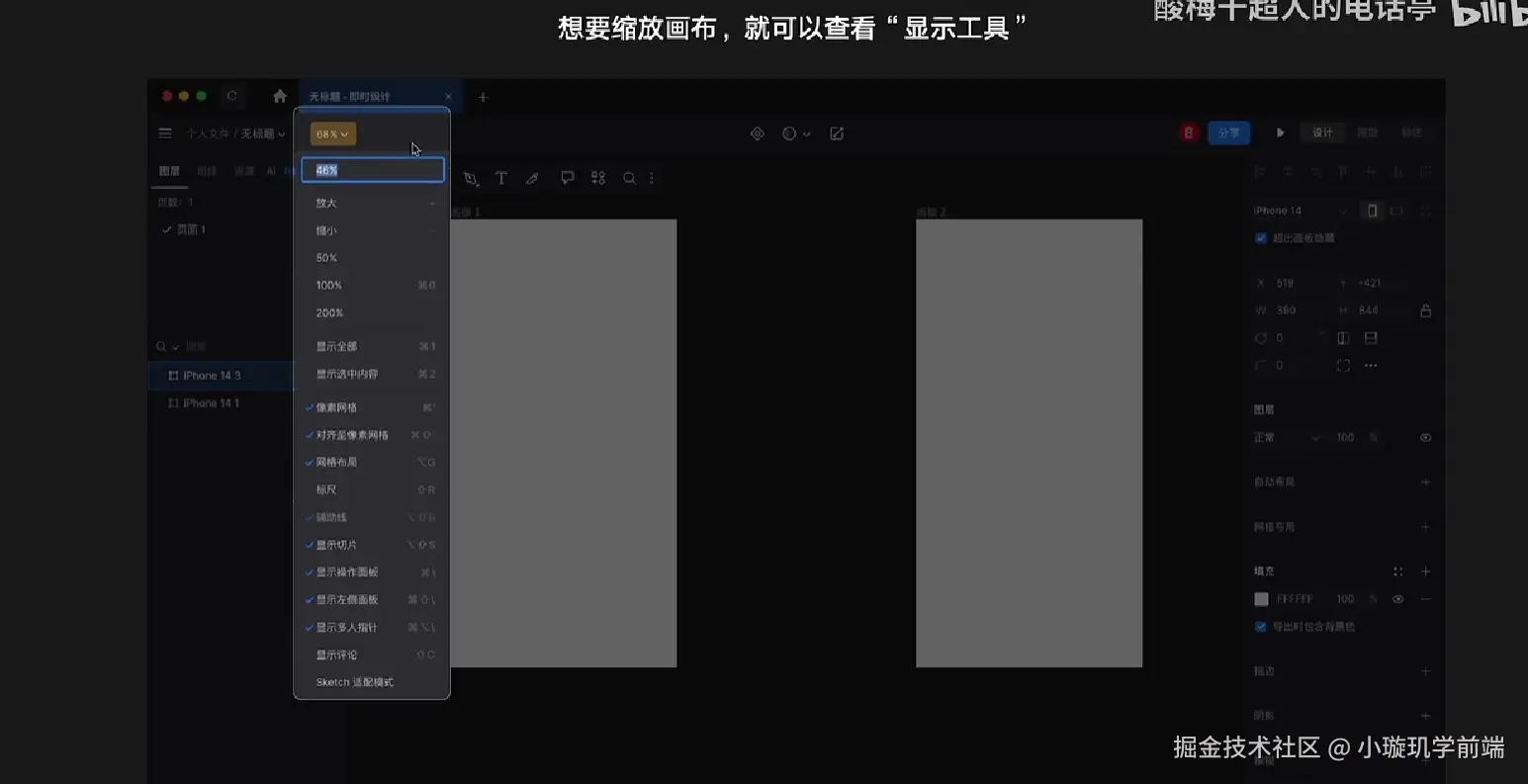
Task: Click the lock aspect ratio icon
Action: [1425, 310]
